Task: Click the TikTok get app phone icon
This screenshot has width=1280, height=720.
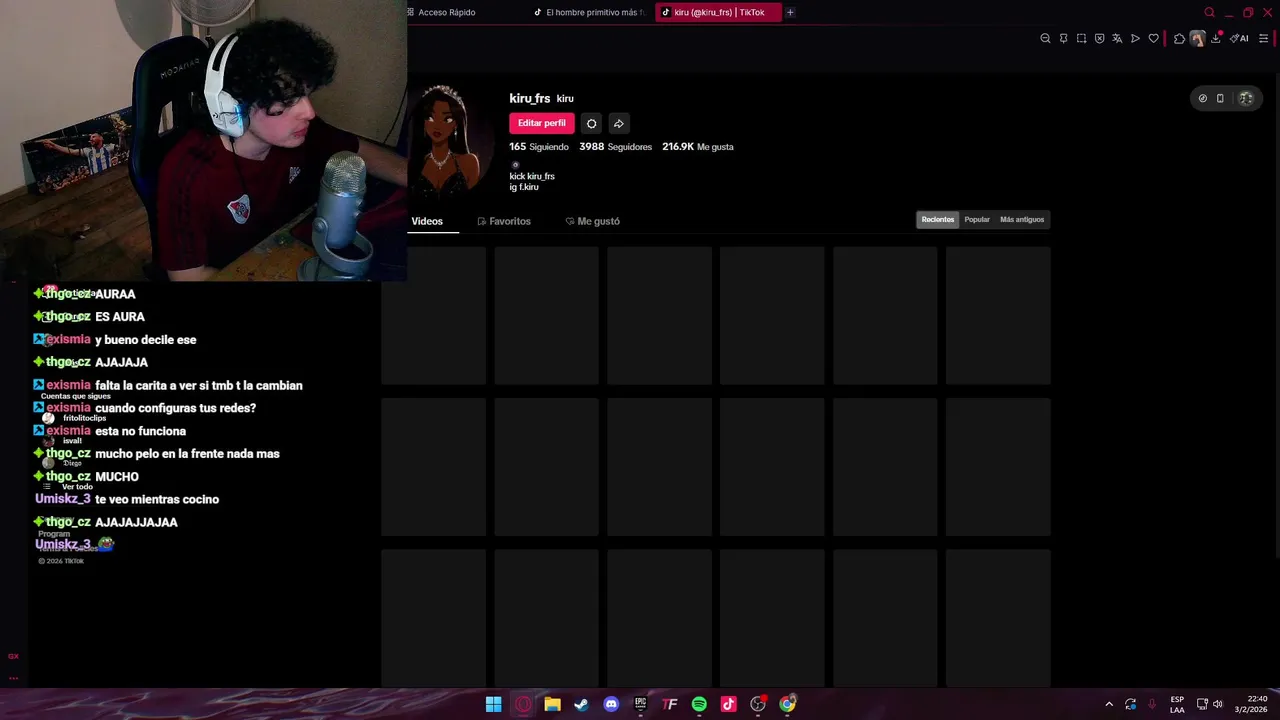Action: [x=1220, y=98]
